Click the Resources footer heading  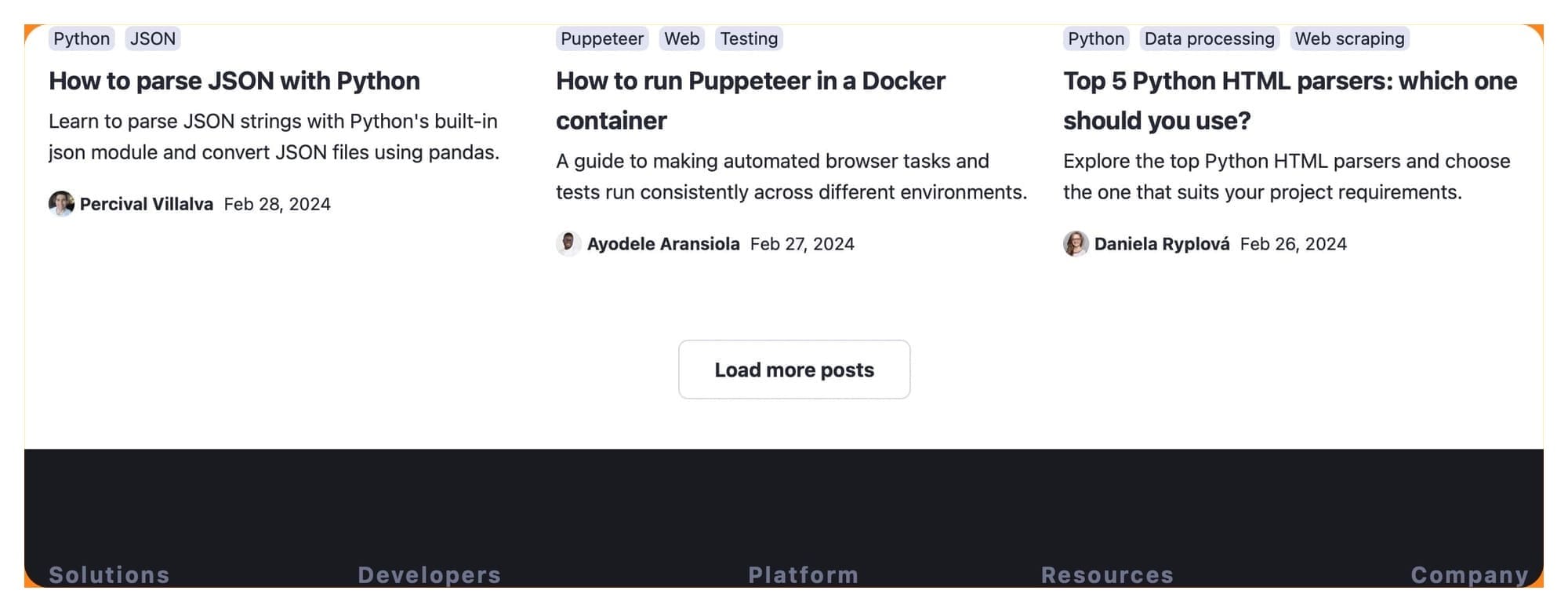point(1107,575)
